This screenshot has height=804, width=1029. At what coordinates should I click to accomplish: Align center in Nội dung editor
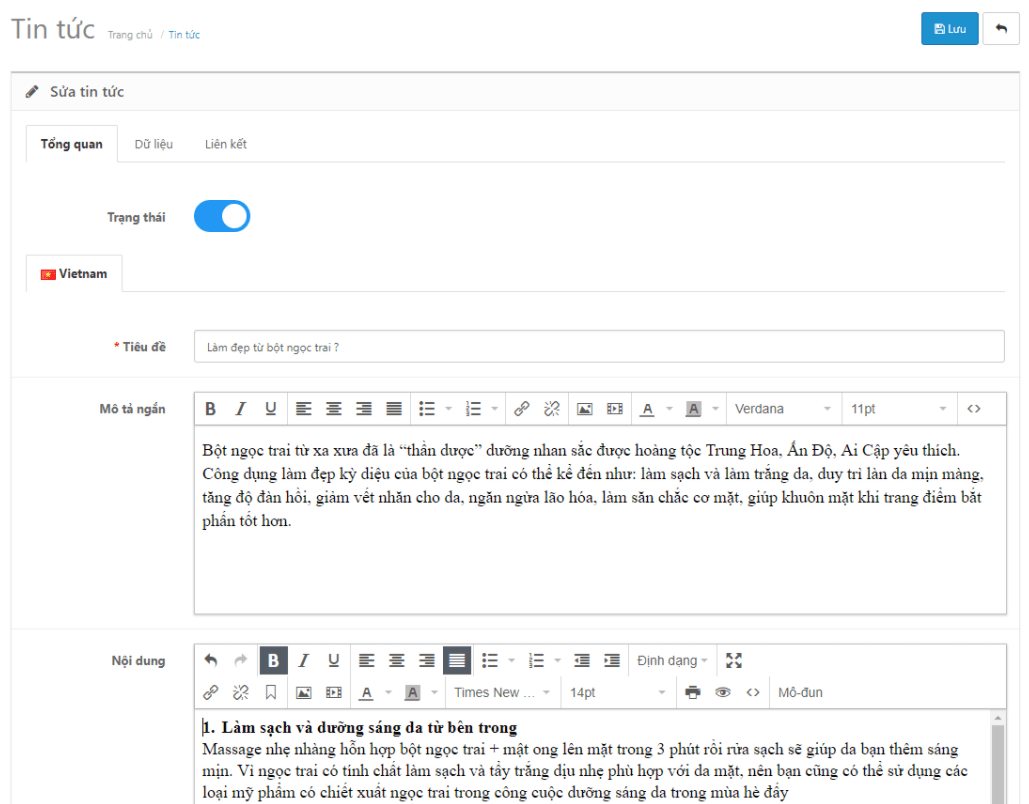(396, 660)
